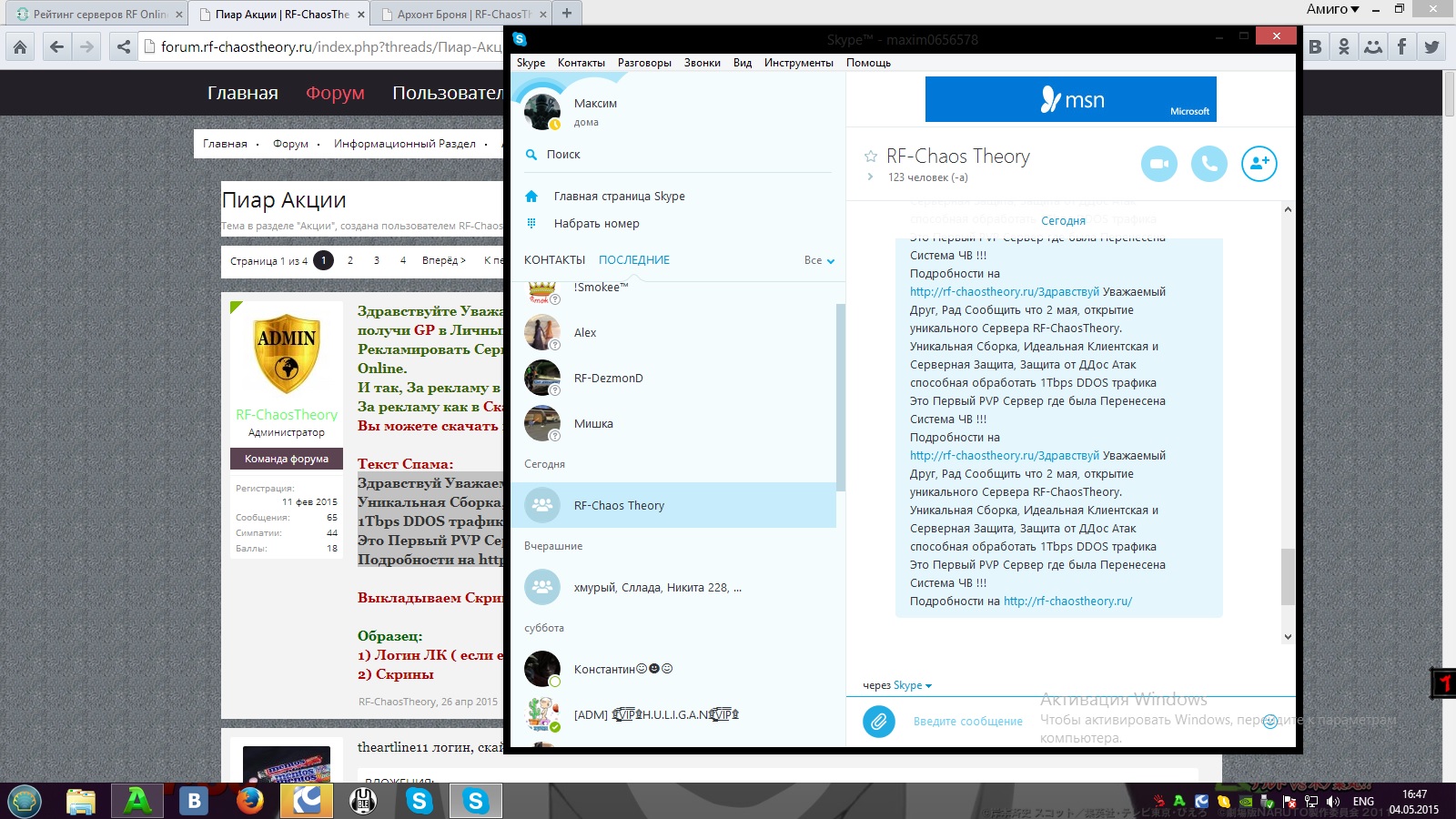Click the msn Microsoft banner ad
Viewport: 1456px width, 819px height.
(1071, 99)
